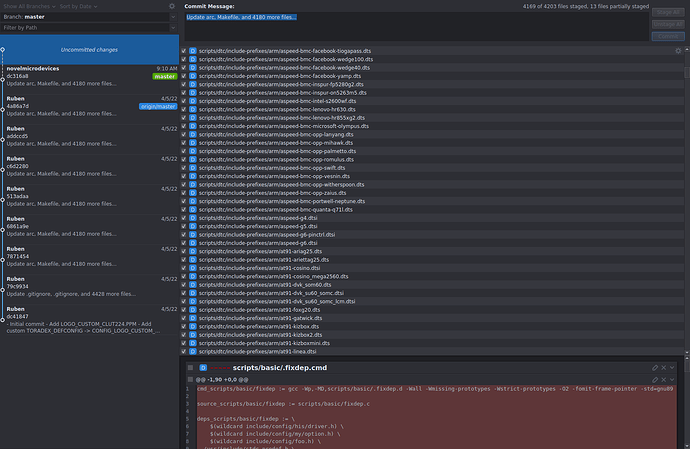Click the edit pencil icon for .fixdep.cmd file
Viewport: 690px width, 449px height.
(655, 368)
